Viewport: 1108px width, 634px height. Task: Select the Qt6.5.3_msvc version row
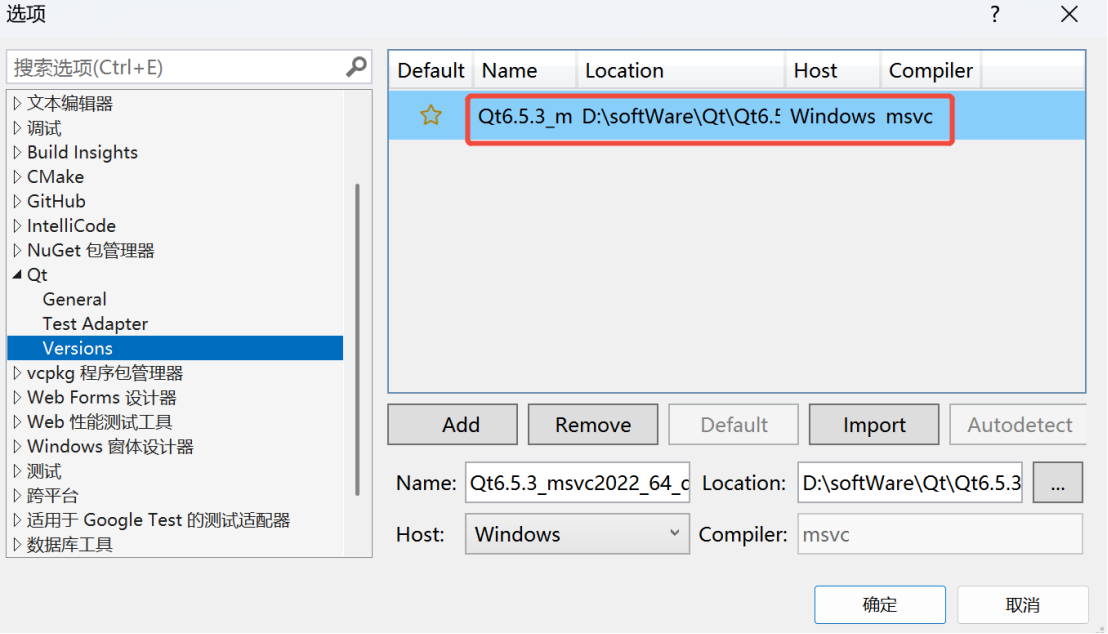tap(700, 116)
